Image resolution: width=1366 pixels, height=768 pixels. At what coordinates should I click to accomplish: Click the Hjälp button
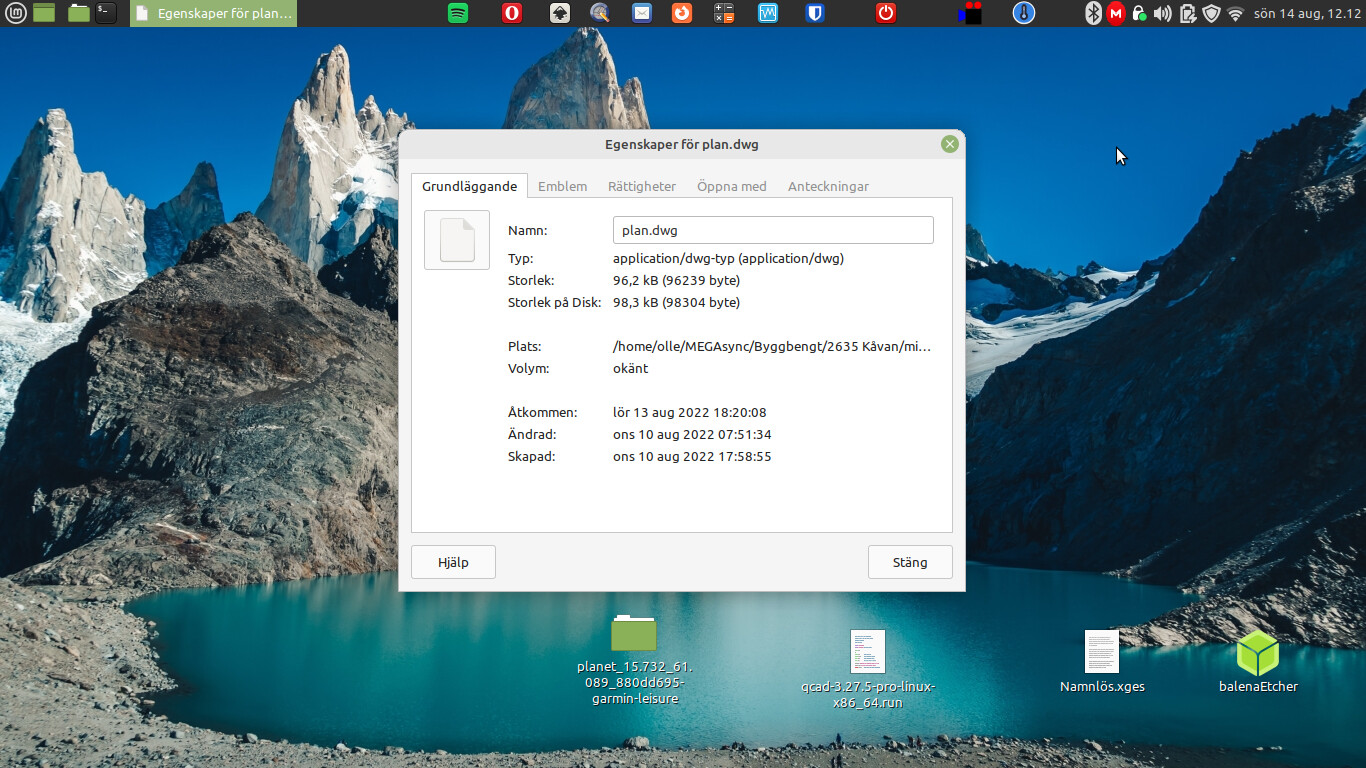coord(453,562)
